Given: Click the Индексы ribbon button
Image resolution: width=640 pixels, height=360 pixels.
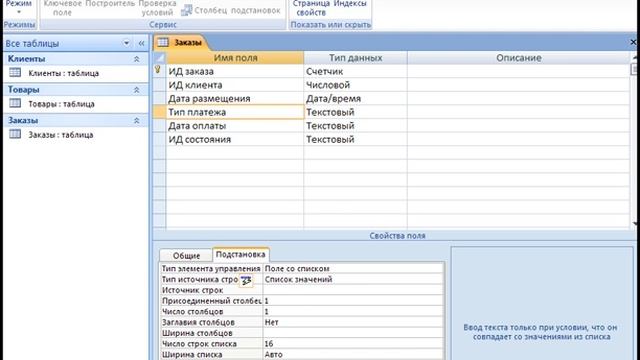Looking at the screenshot, I should point(350,4).
